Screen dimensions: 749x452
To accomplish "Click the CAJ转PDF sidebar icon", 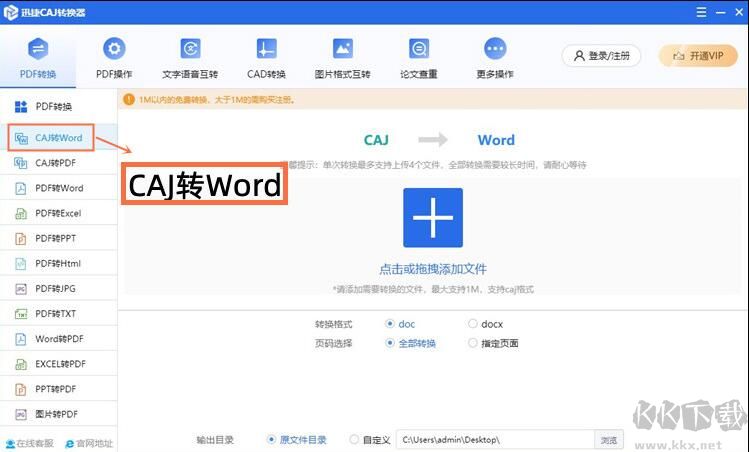I will (21, 163).
